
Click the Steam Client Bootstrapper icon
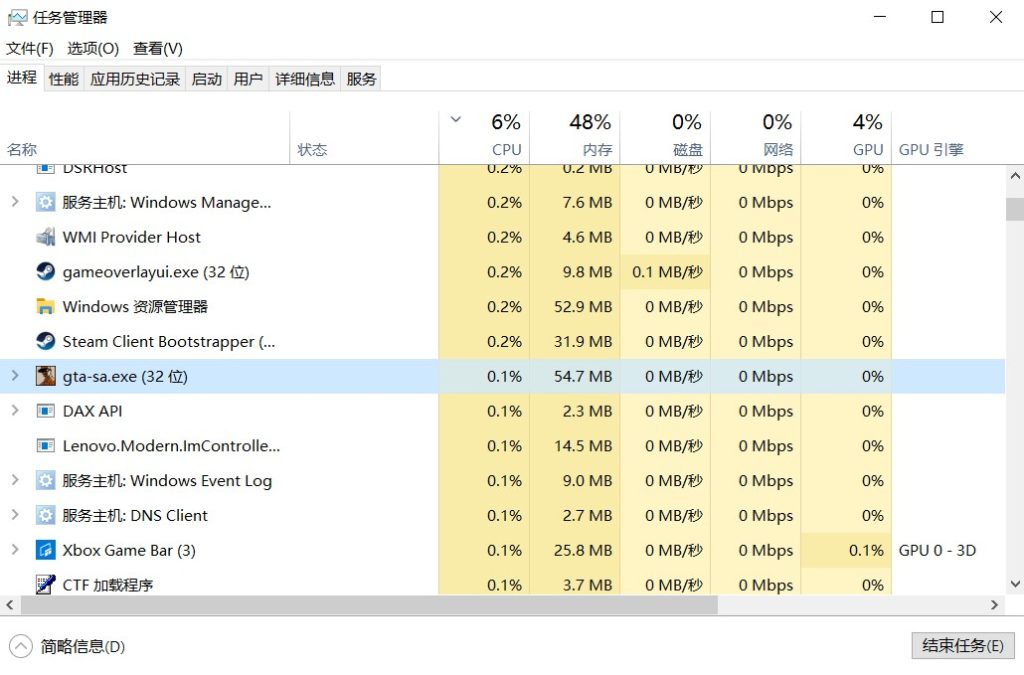click(x=45, y=341)
